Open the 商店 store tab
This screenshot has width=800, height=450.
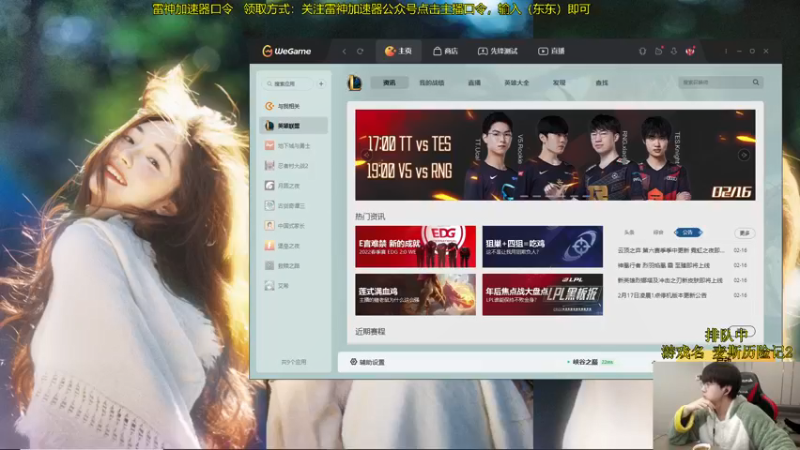pyautogui.click(x=445, y=51)
